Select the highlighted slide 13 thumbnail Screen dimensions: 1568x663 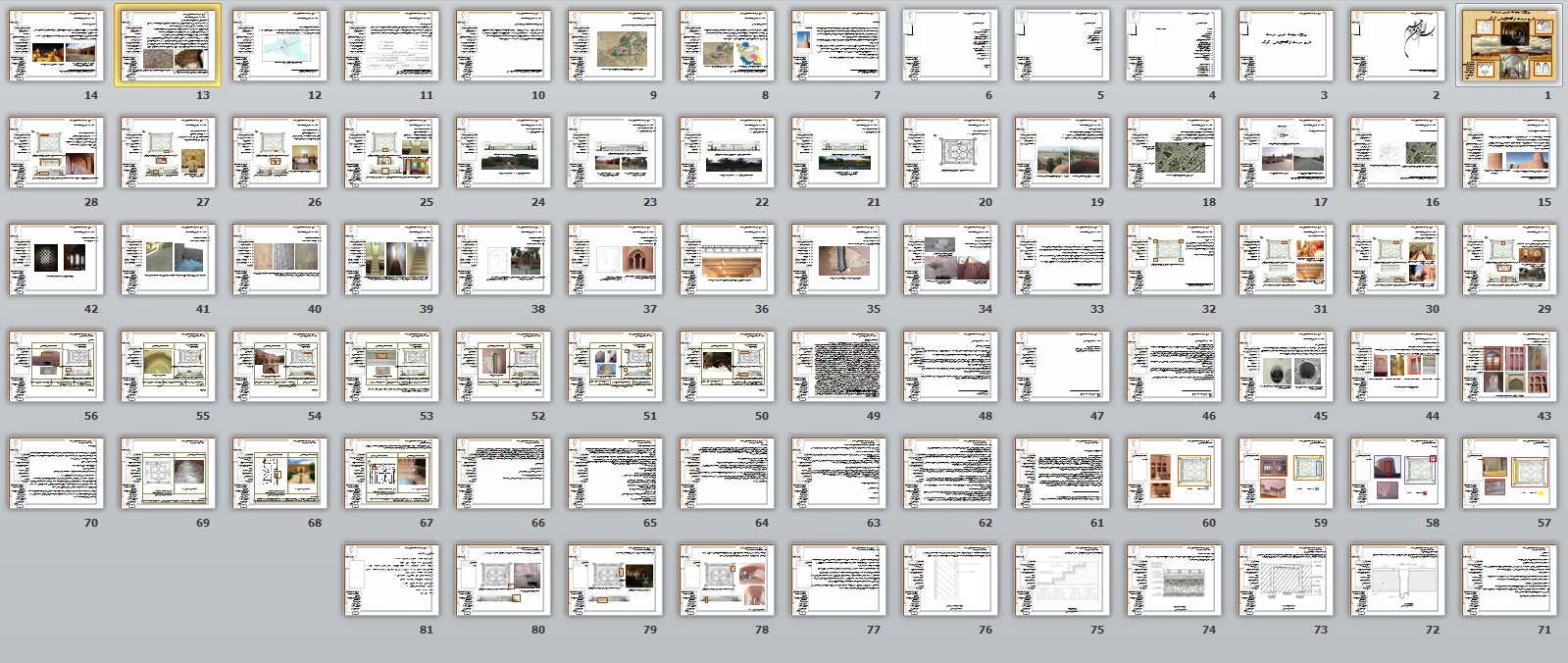coord(168,46)
